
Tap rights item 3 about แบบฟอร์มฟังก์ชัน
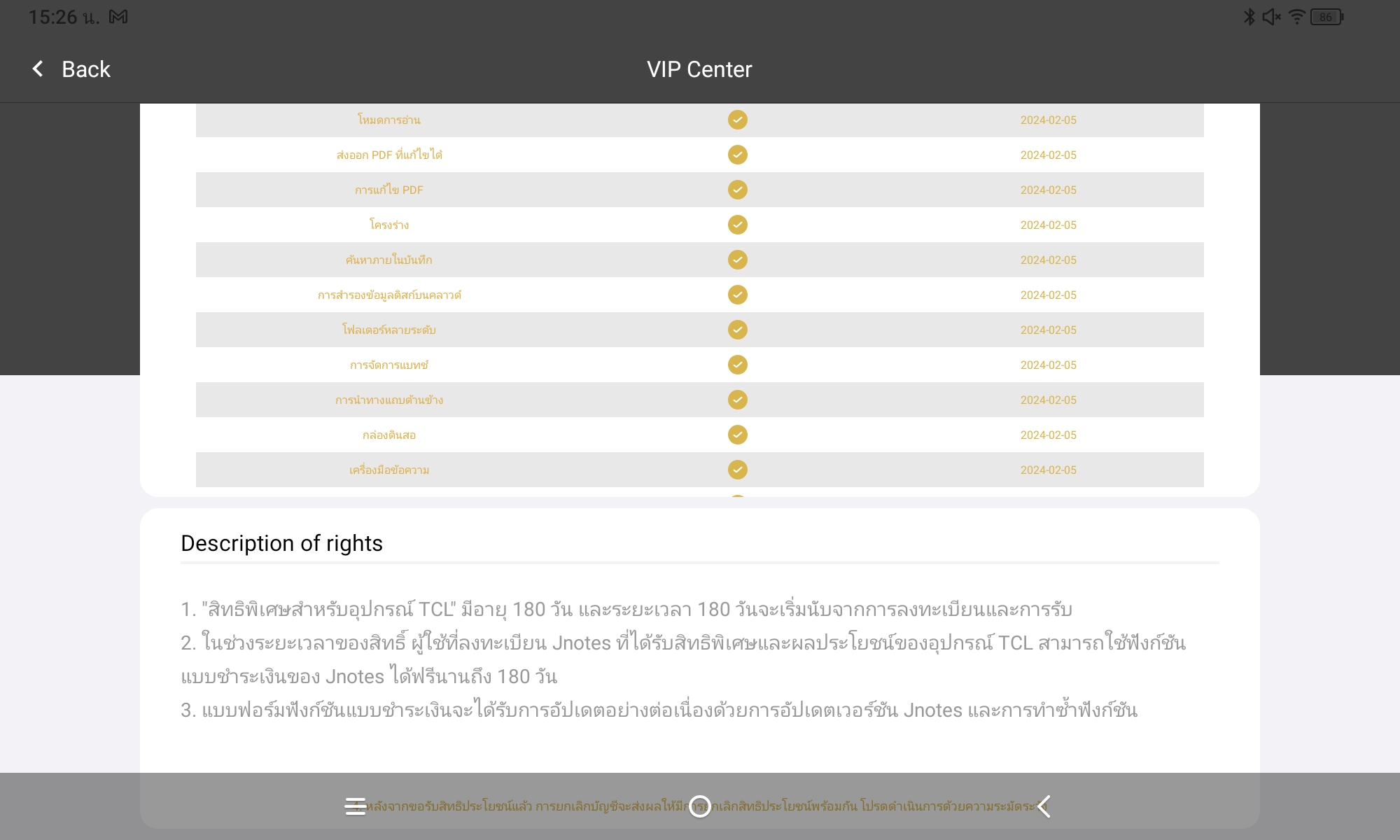(659, 710)
